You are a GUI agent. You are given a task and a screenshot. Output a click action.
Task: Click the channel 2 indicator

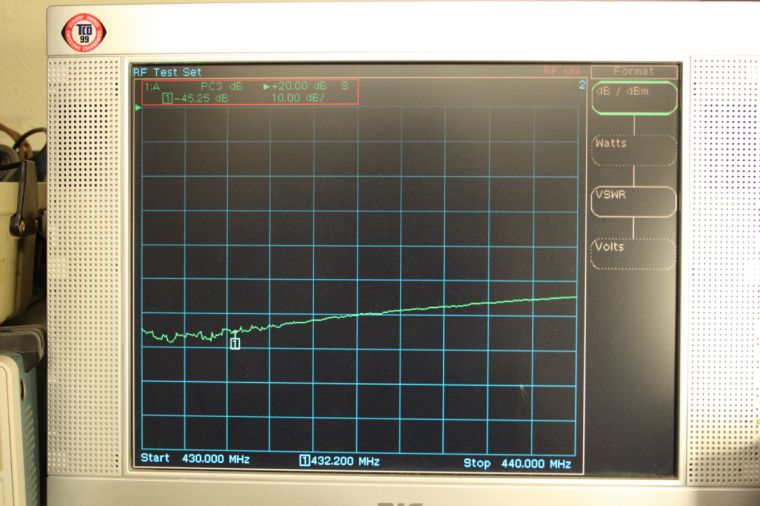582,85
